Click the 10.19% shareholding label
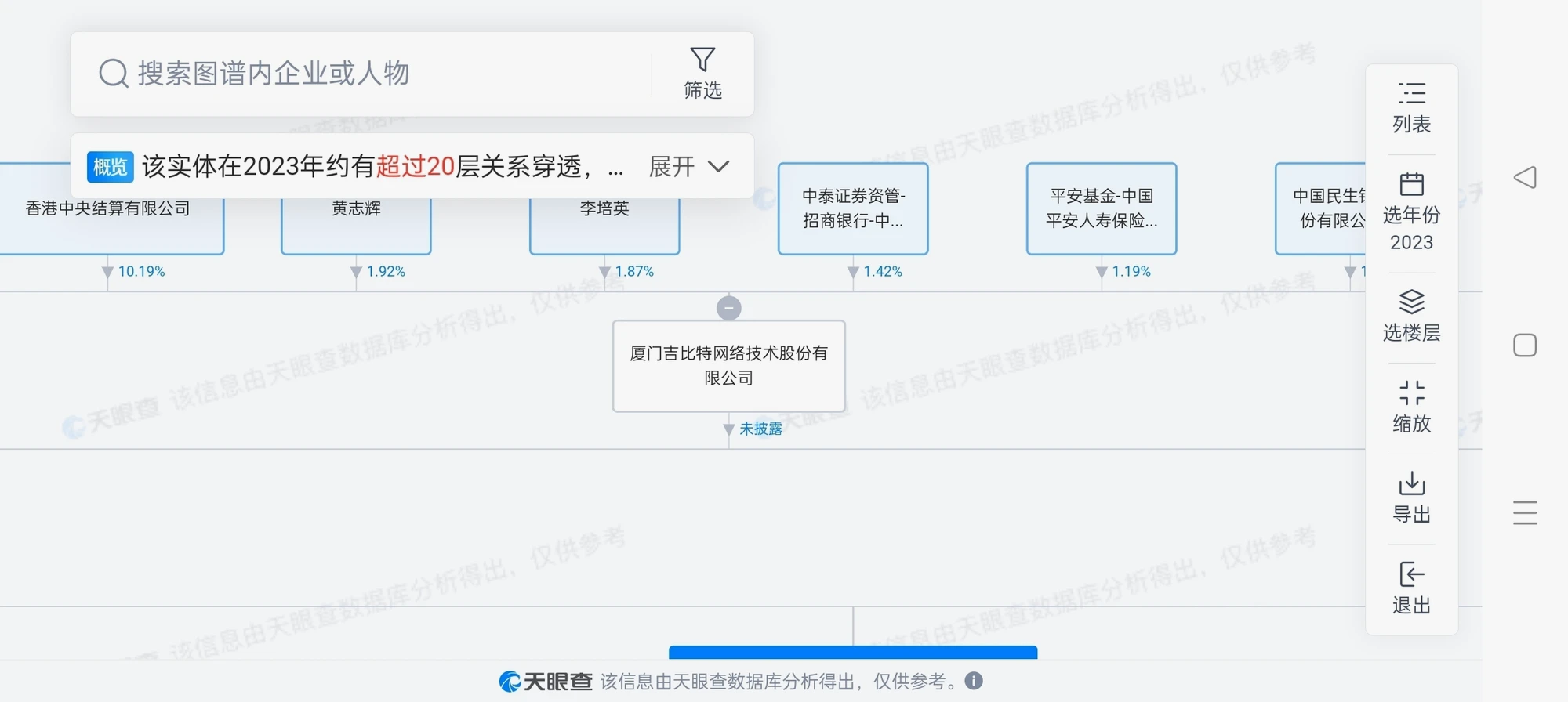1568x702 pixels. click(142, 271)
